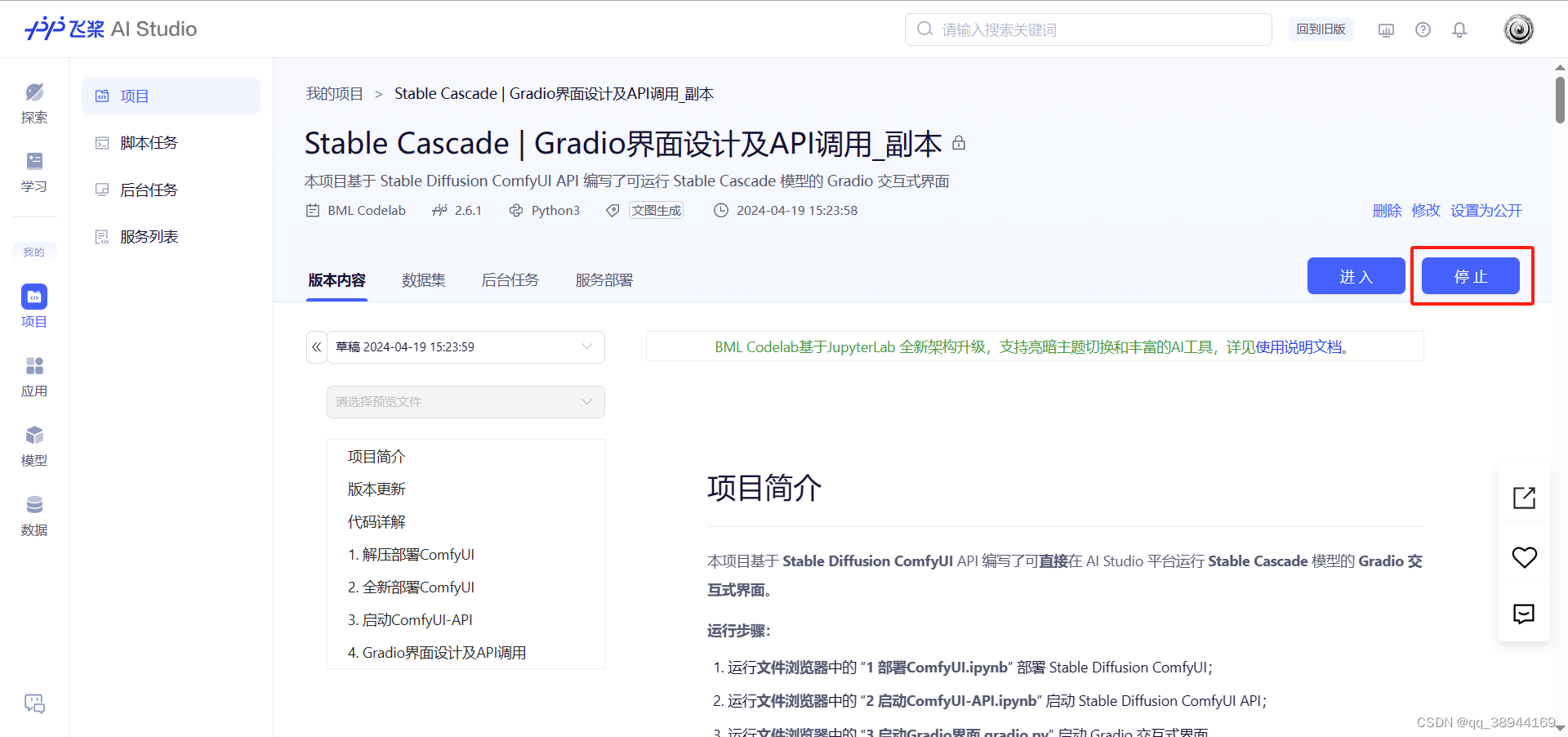Image resolution: width=1568 pixels, height=737 pixels.
Task: Jump to 3. 启动ComfyUI-API in outline
Action: (410, 620)
